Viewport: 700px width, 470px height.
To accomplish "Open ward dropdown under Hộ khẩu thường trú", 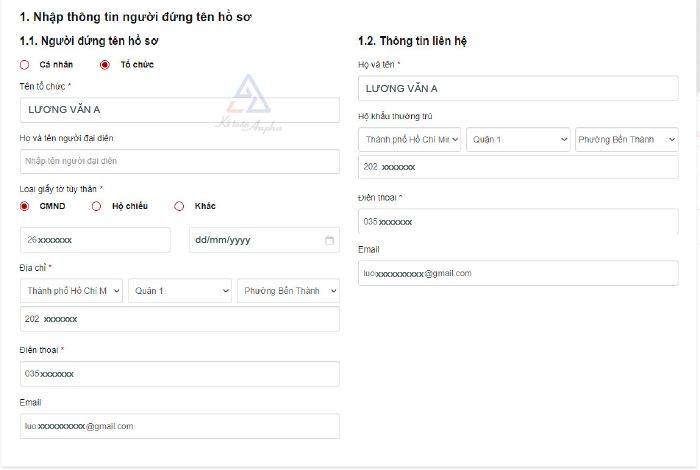I will 626,139.
